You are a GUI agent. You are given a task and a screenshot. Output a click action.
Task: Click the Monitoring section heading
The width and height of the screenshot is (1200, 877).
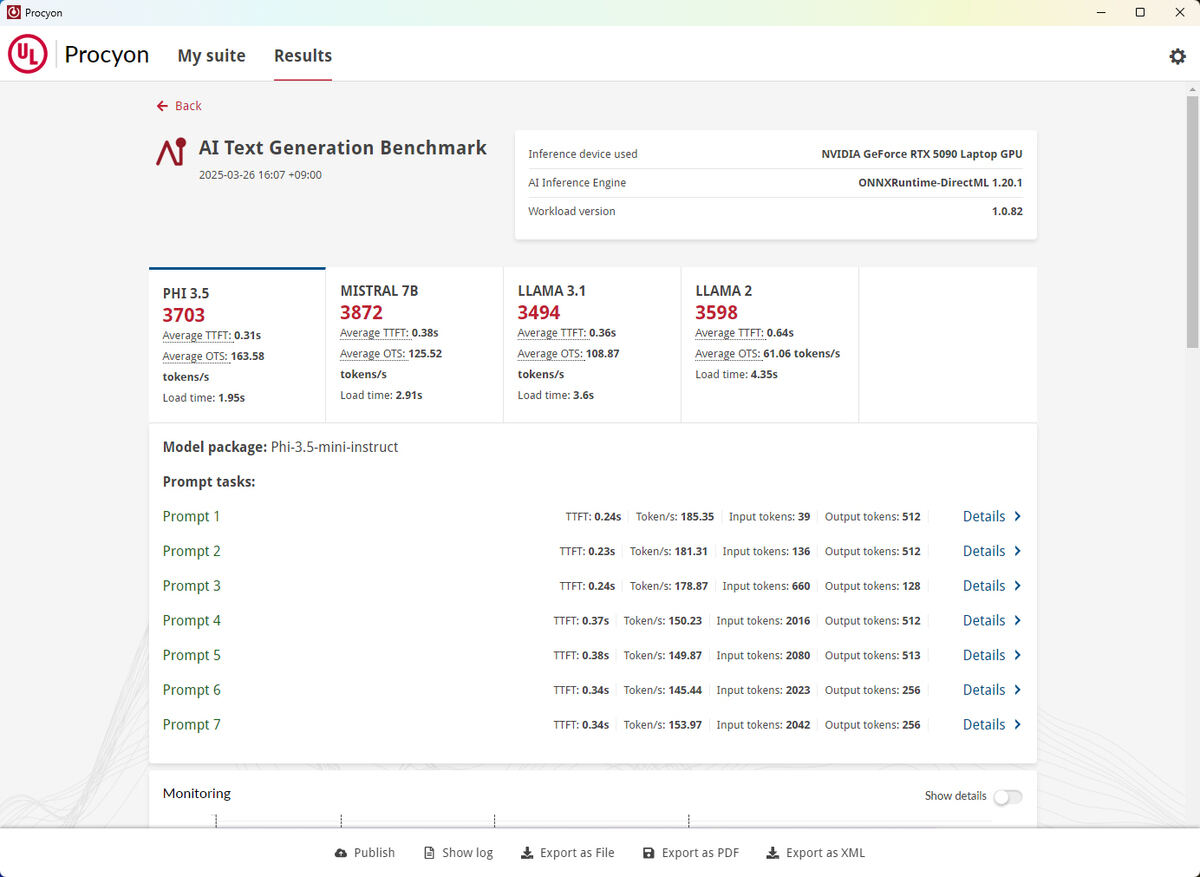[197, 794]
